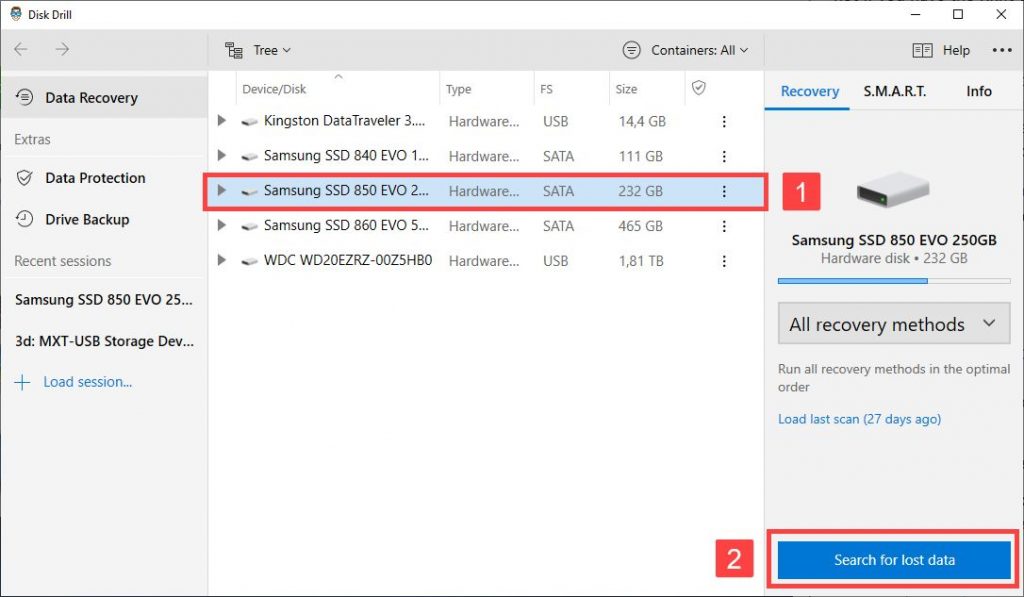Image resolution: width=1024 pixels, height=597 pixels.
Task: Open Load last scan from 27 days ago
Action: pyautogui.click(x=859, y=419)
